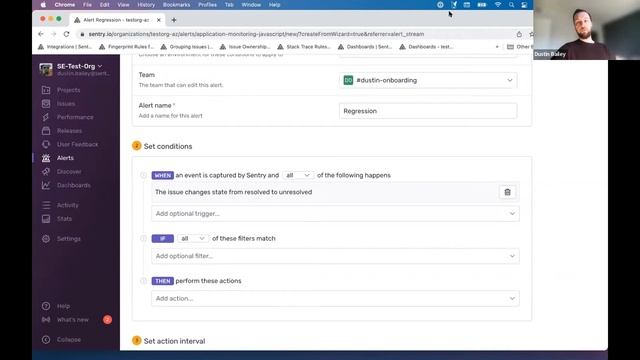Open Chrome View menu
Viewport: 640px width, 360px height.
[x=123, y=5]
